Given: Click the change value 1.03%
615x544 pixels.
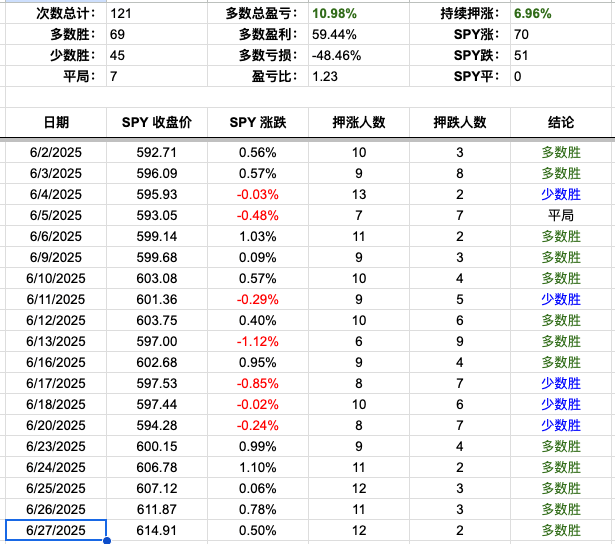Looking at the screenshot, I should pos(258,237).
